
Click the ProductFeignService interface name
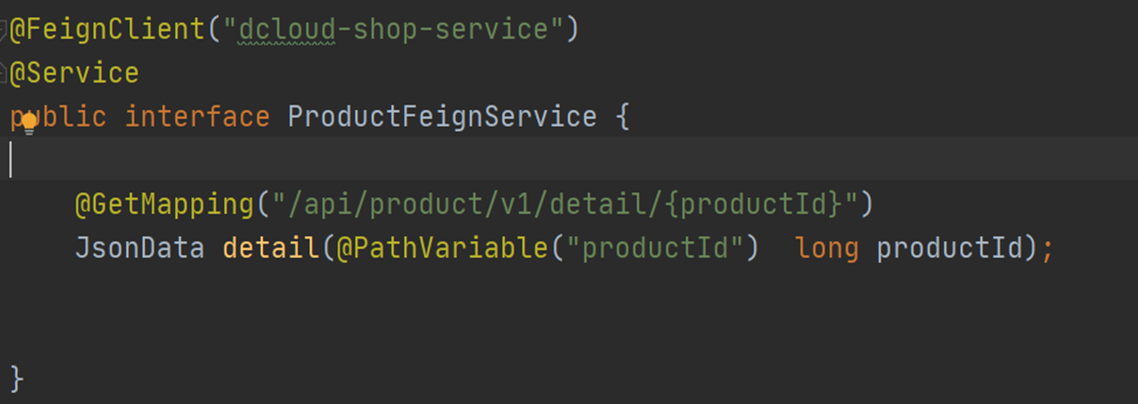click(442, 117)
